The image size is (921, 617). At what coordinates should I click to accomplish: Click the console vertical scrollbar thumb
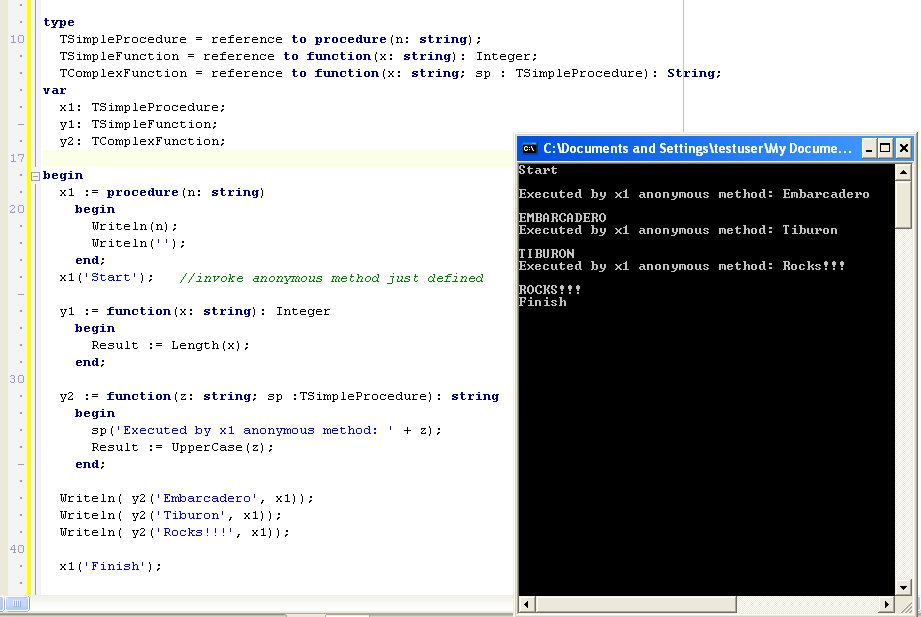904,205
